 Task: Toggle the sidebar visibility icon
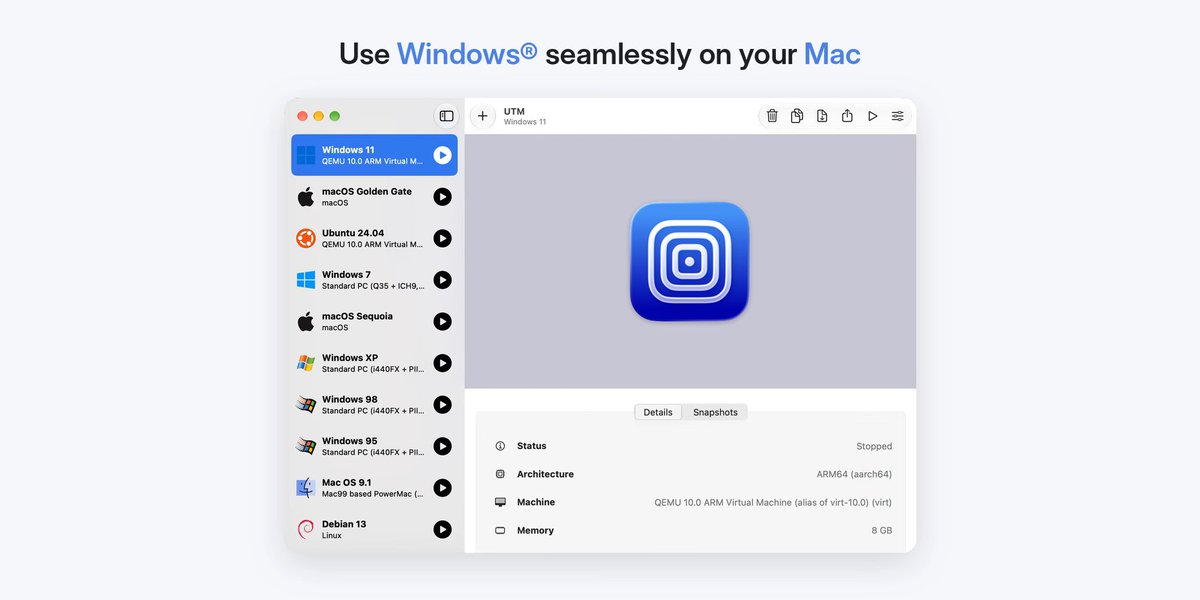tap(447, 116)
